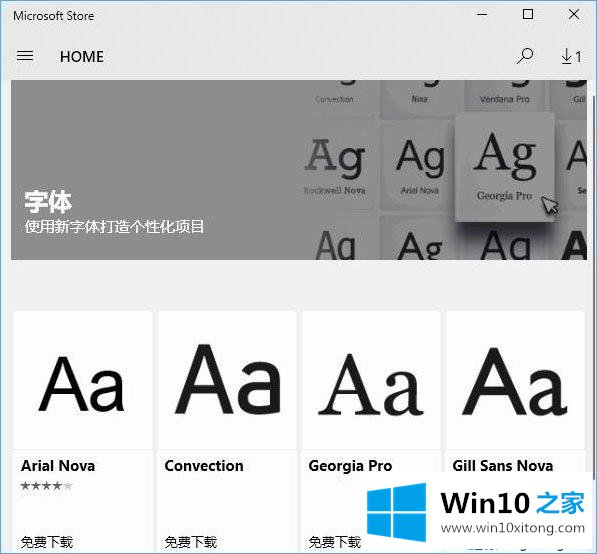The height and width of the screenshot is (554, 597).
Task: Click the Convection title text
Action: pos(204,466)
